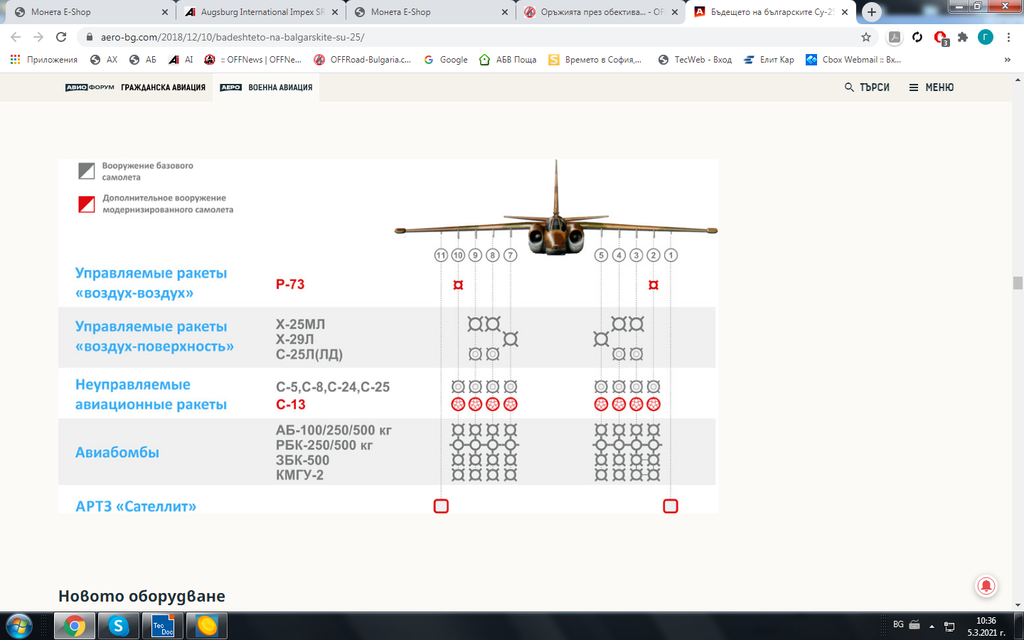Open the Extensions puzzle icon
The image size is (1024, 640).
(x=963, y=37)
